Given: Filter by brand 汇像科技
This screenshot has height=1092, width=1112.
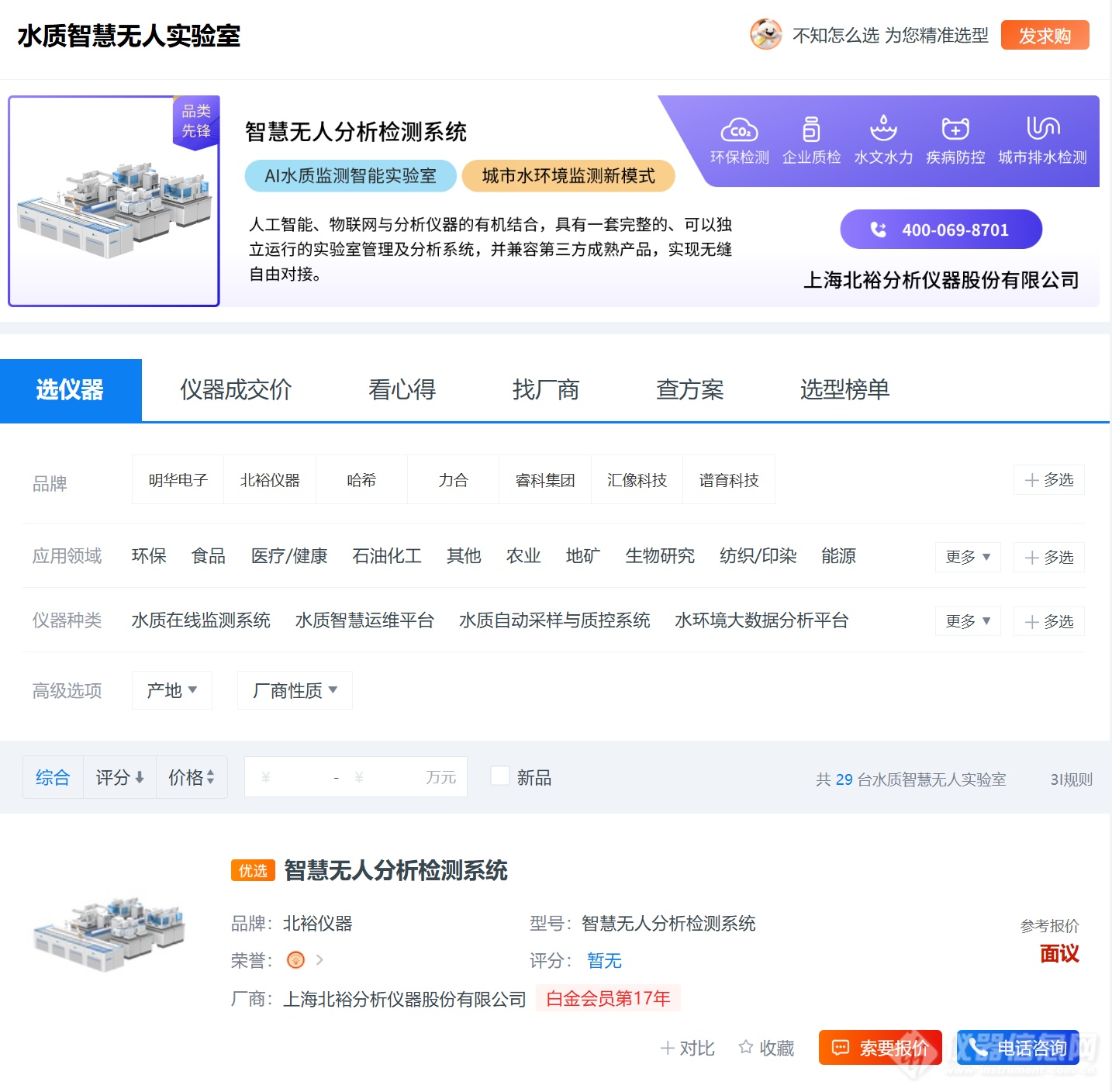Looking at the screenshot, I should point(637,480).
